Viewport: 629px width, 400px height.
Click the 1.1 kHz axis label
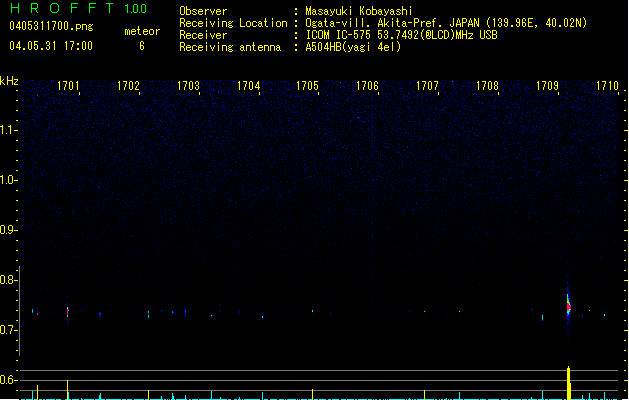point(8,130)
